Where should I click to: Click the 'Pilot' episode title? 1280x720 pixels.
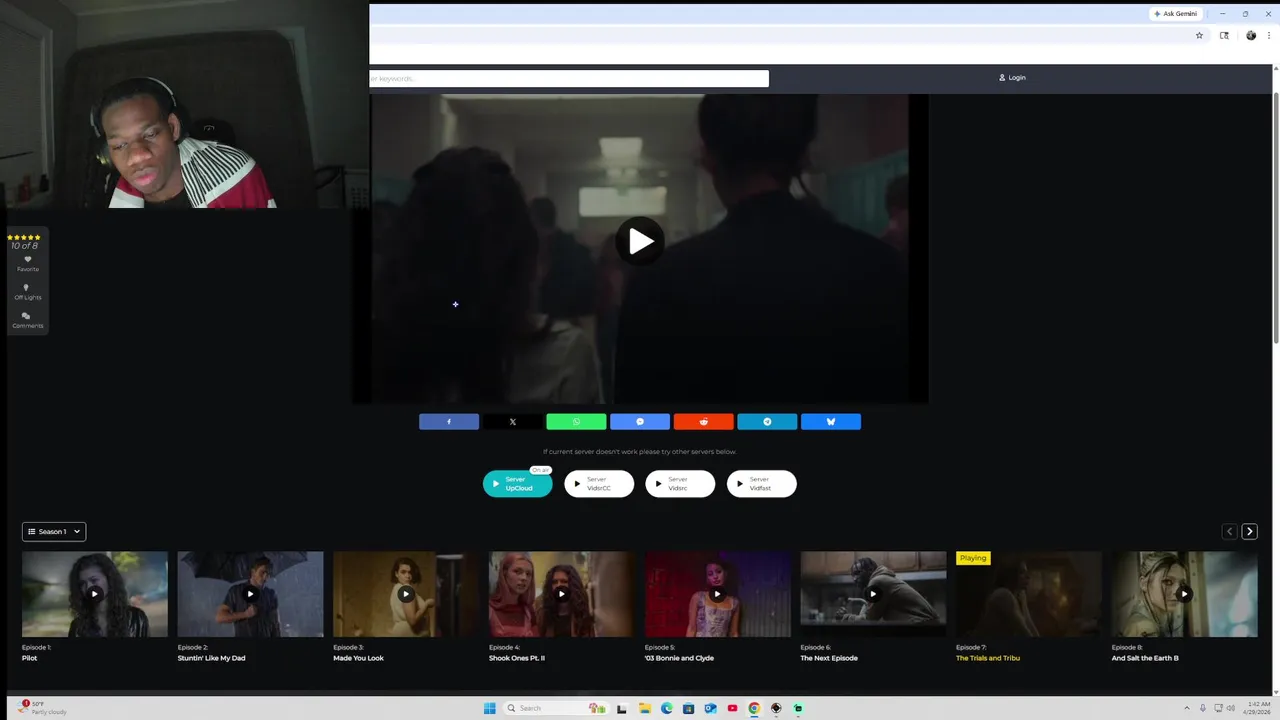[x=29, y=658]
